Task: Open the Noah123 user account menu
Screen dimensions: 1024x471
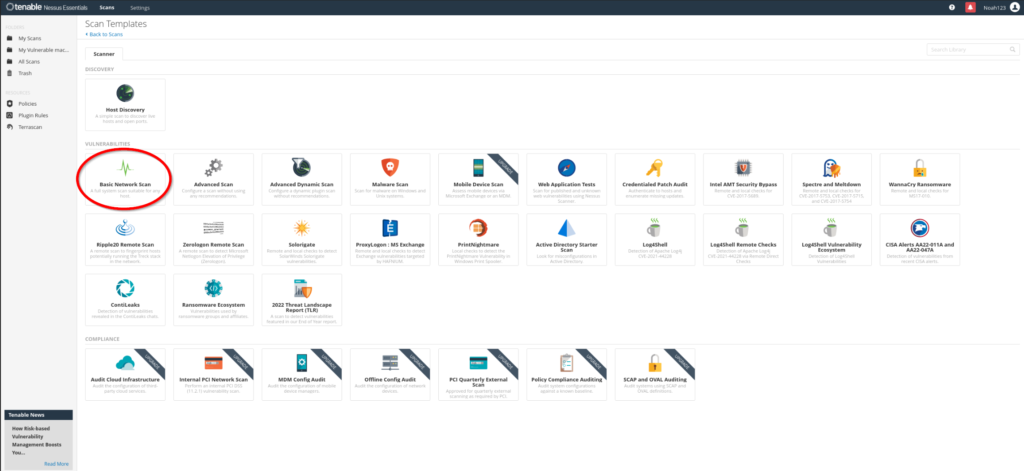Action: coord(1000,7)
